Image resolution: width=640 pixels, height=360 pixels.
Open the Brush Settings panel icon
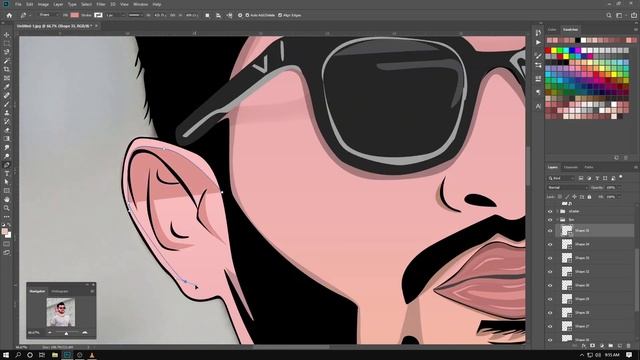(538, 56)
